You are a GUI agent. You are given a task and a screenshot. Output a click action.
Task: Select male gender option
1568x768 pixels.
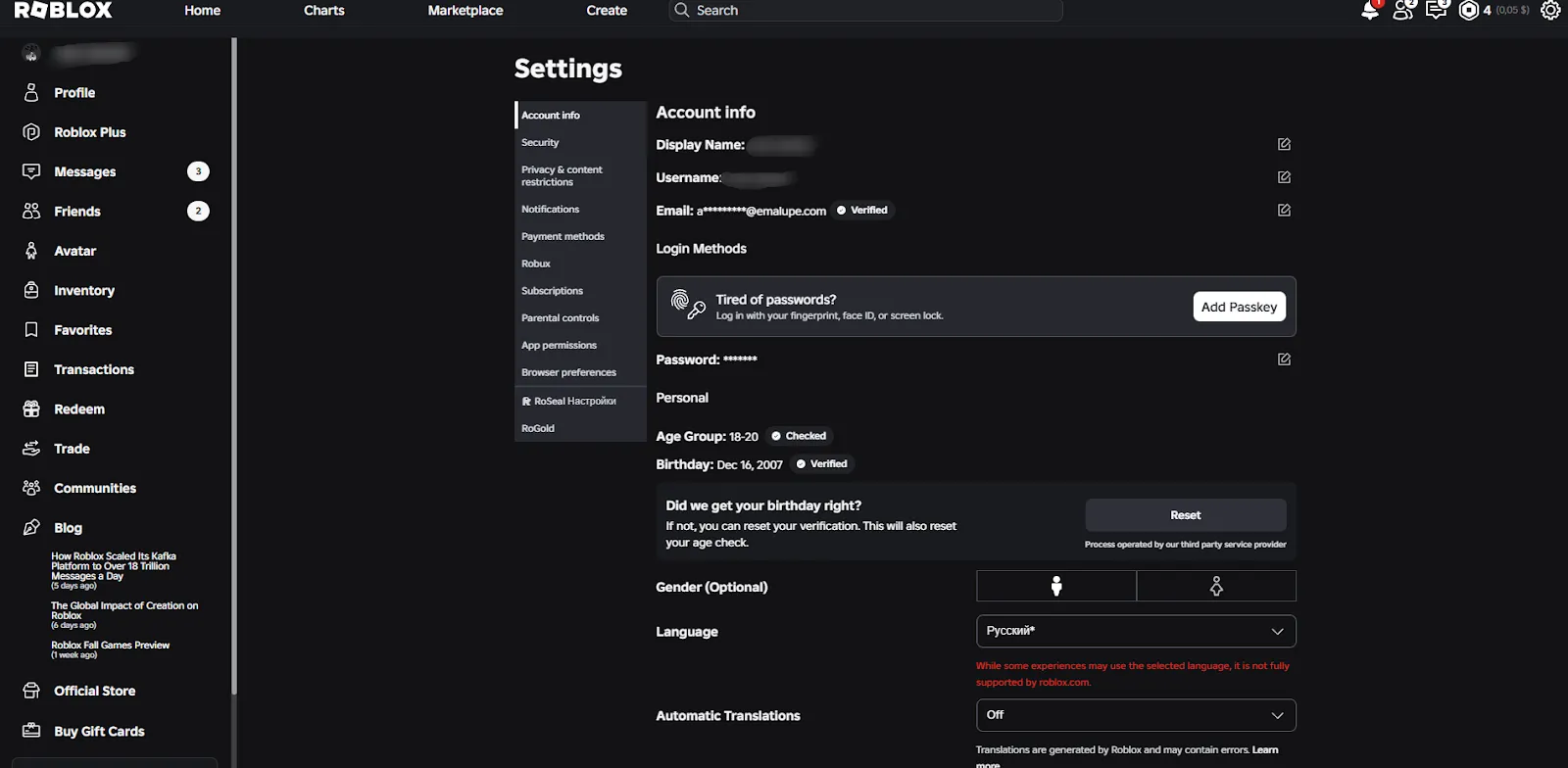pos(1056,586)
